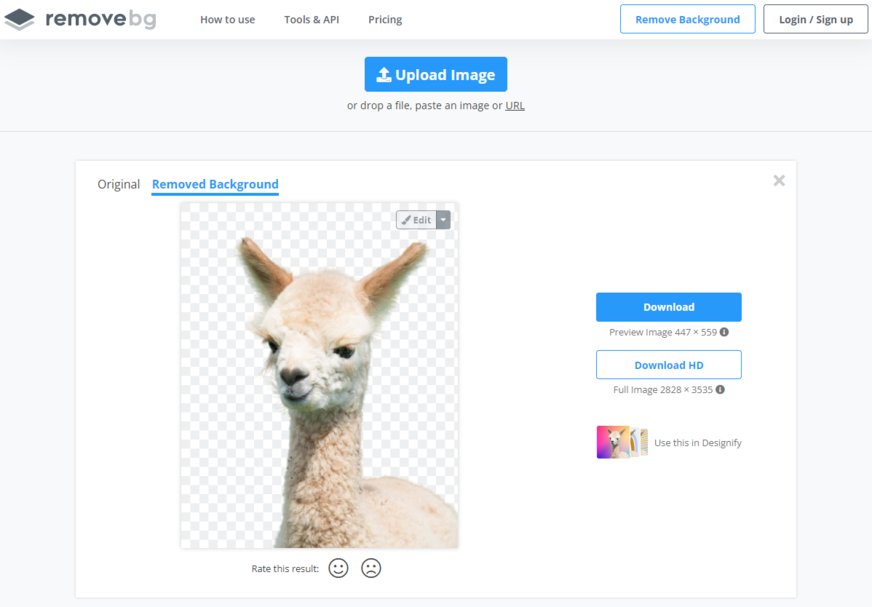Go to the Pricing page
Viewport: 872px width, 607px height.
[x=385, y=19]
